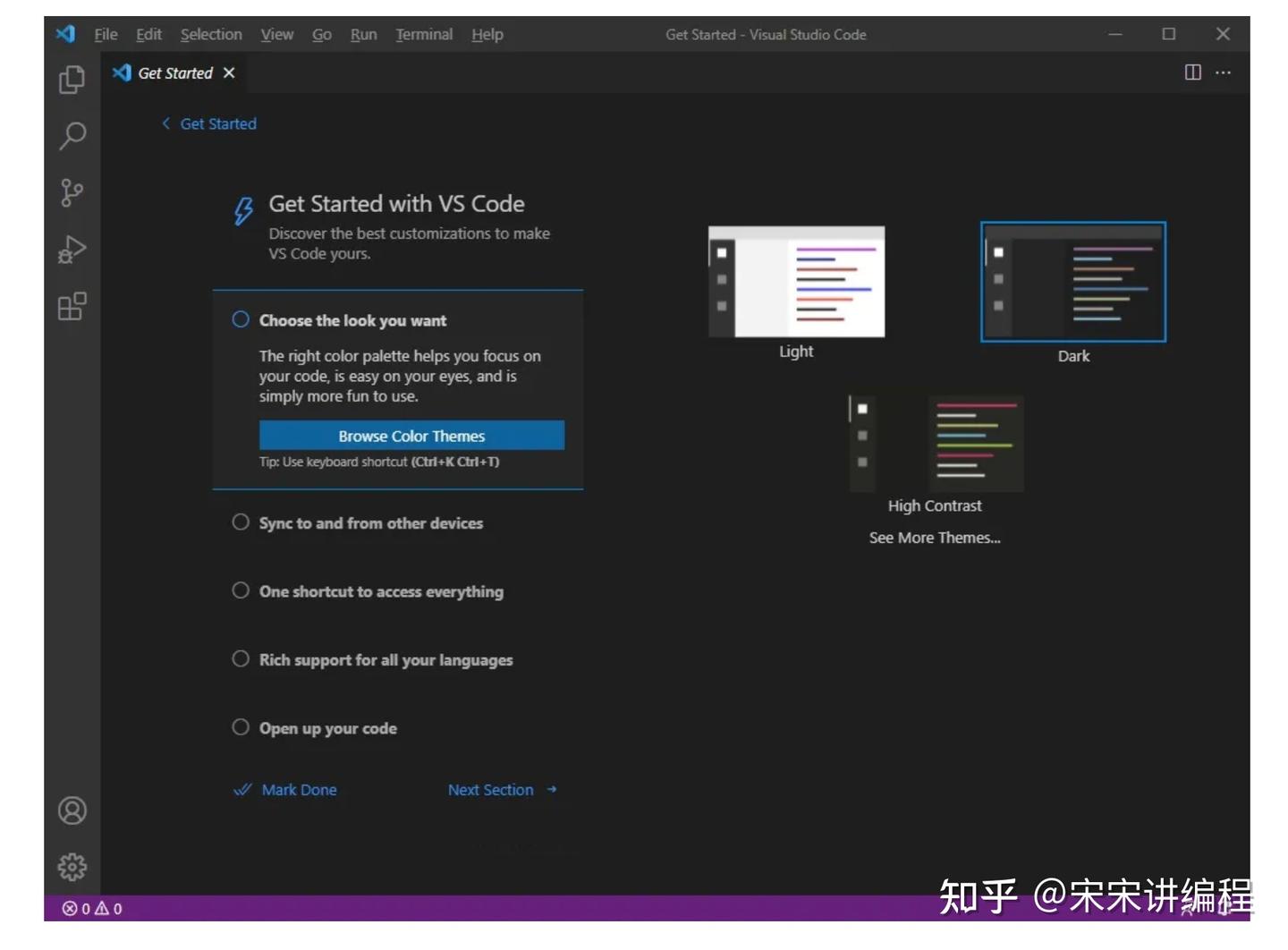Select the Dark theme thumbnail
1288x950 pixels.
[x=1072, y=282]
